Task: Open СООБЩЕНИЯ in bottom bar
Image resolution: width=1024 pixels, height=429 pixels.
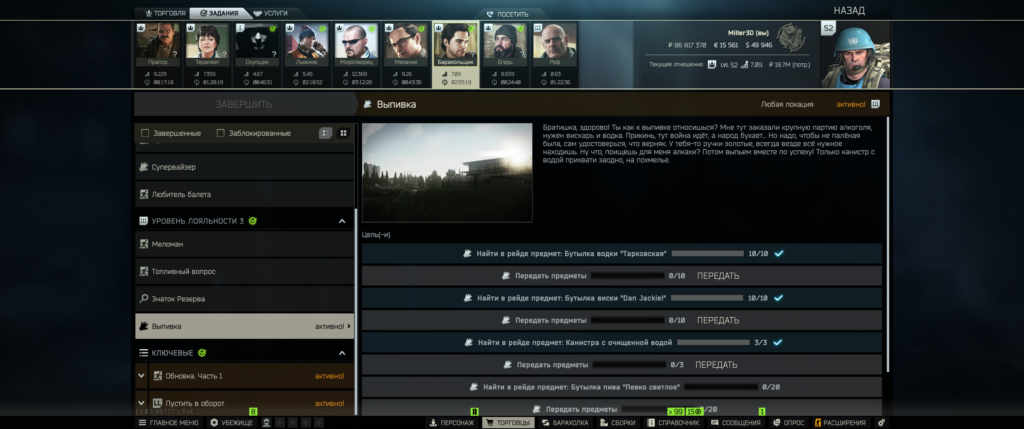Action: 735,423
